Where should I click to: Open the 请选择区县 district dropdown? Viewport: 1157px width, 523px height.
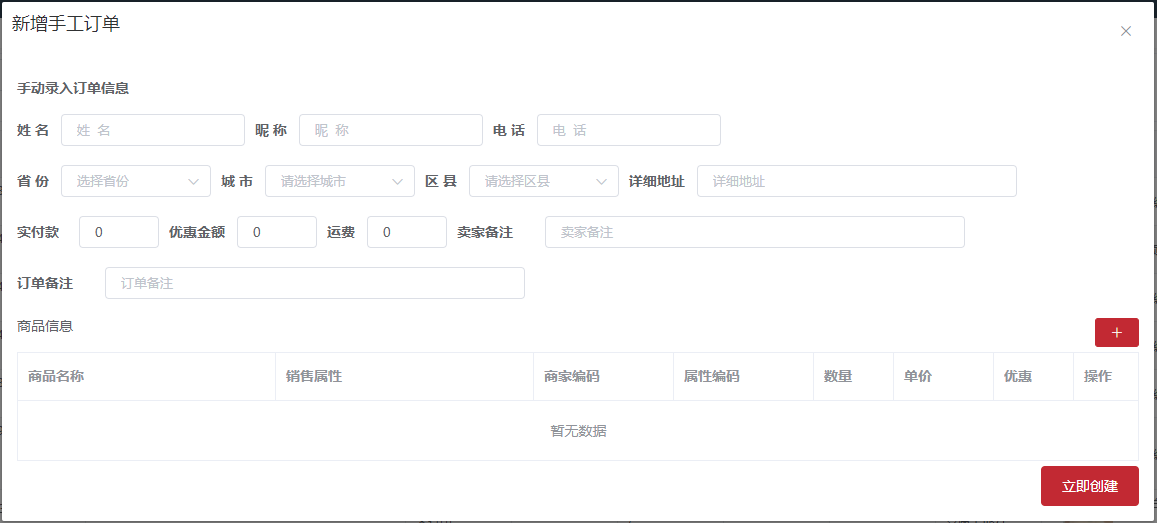pos(544,181)
